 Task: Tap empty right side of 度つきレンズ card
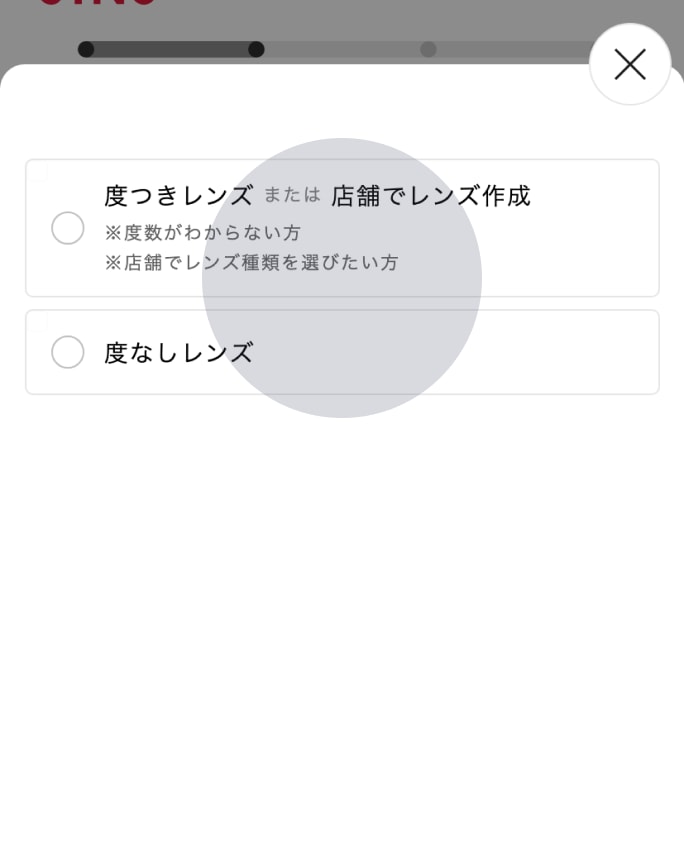pyautogui.click(x=590, y=250)
